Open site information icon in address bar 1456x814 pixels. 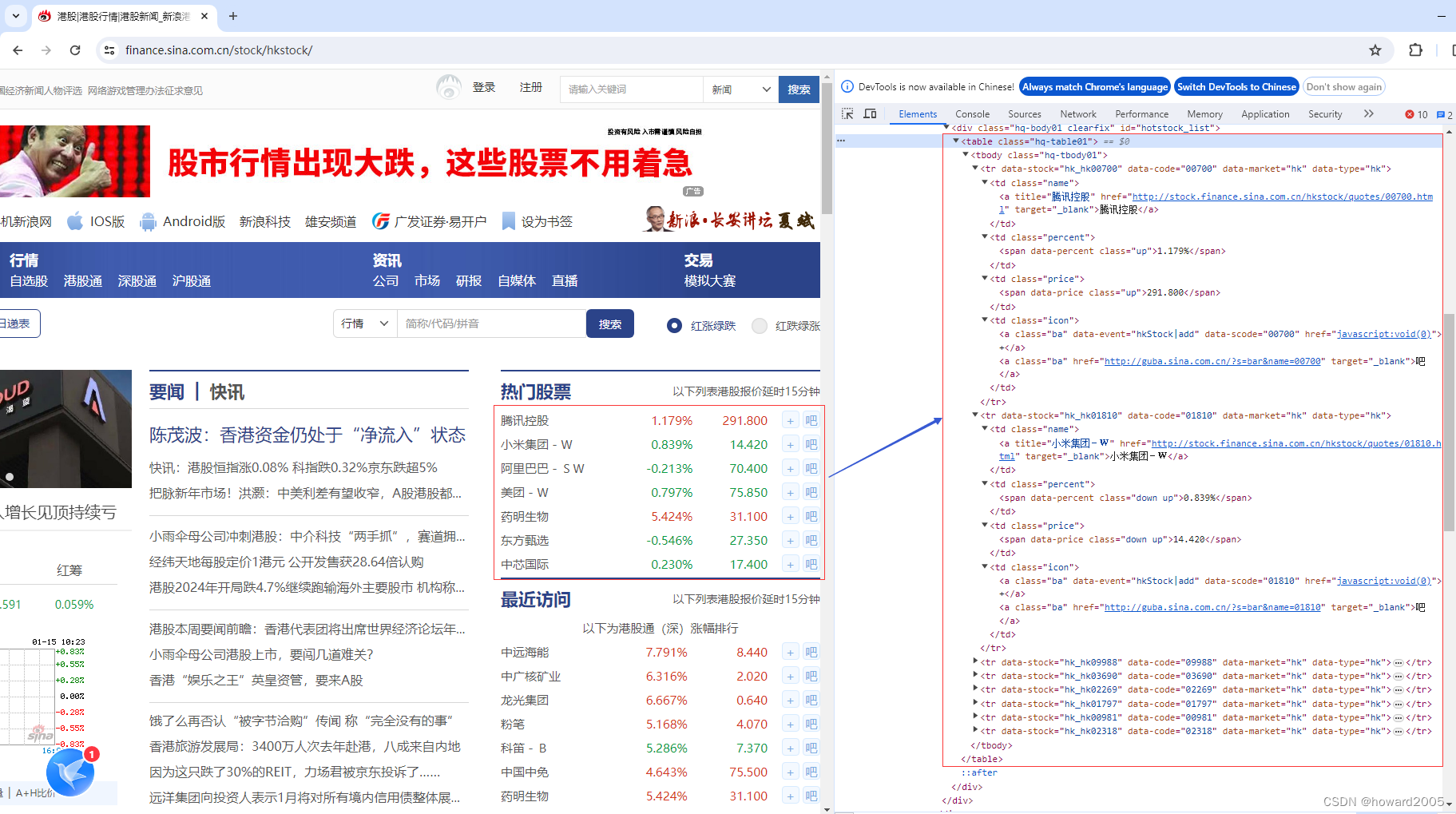[109, 50]
